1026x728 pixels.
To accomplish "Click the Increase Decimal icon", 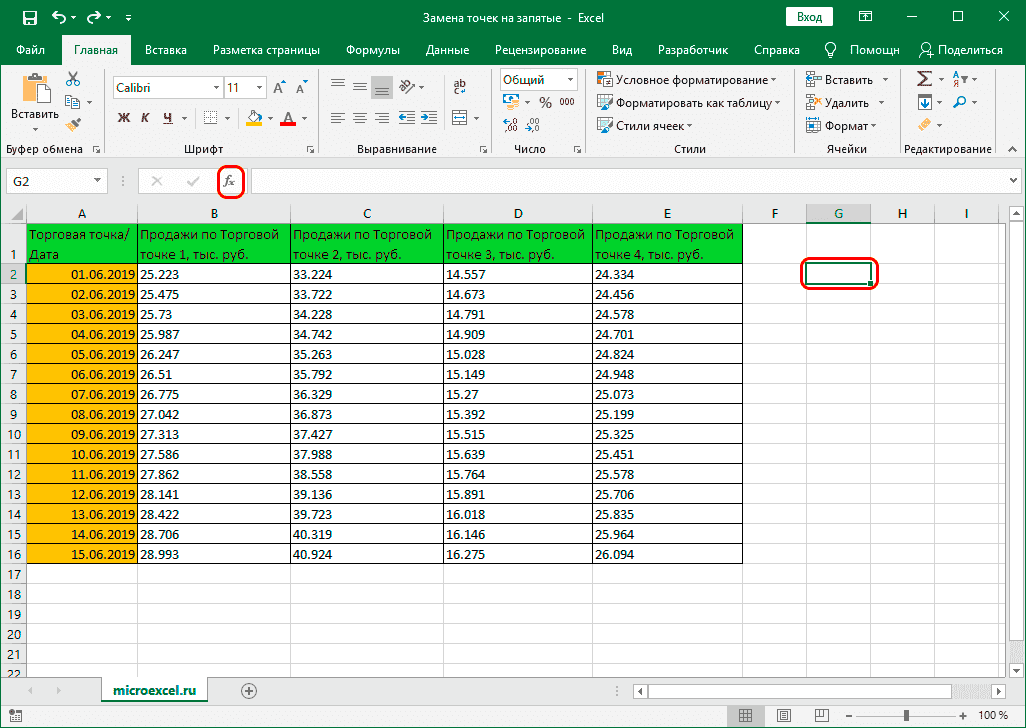I will tap(509, 124).
